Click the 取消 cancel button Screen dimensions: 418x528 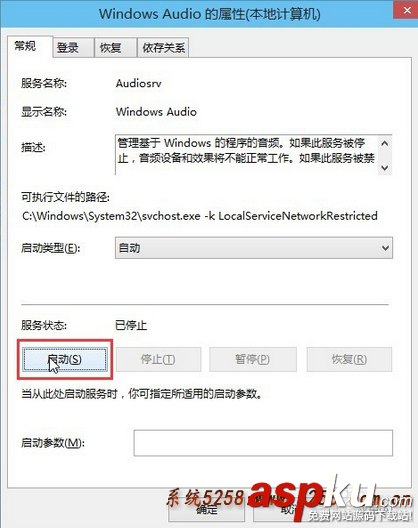coord(292,510)
